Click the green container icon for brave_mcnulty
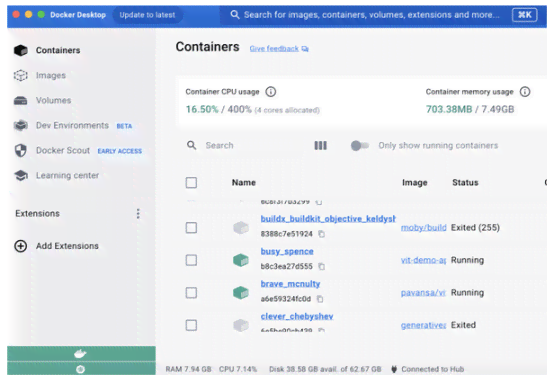This screenshot has height=383, width=554. pyautogui.click(x=241, y=293)
